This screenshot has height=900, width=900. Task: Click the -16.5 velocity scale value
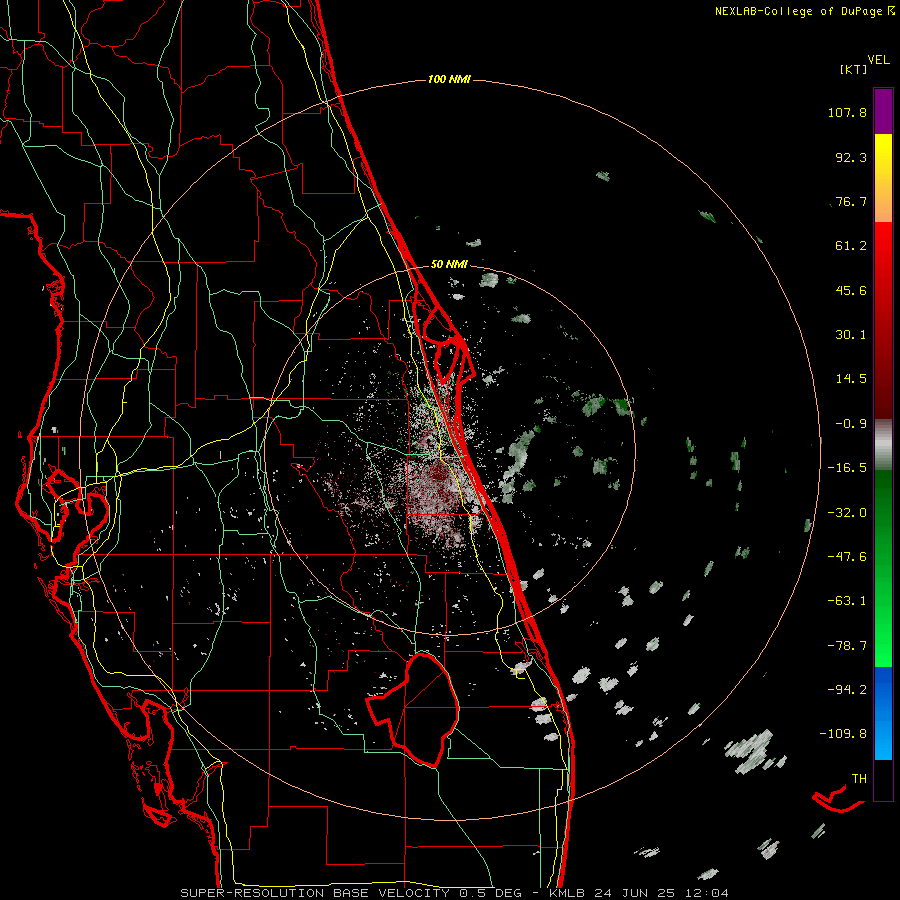(847, 468)
